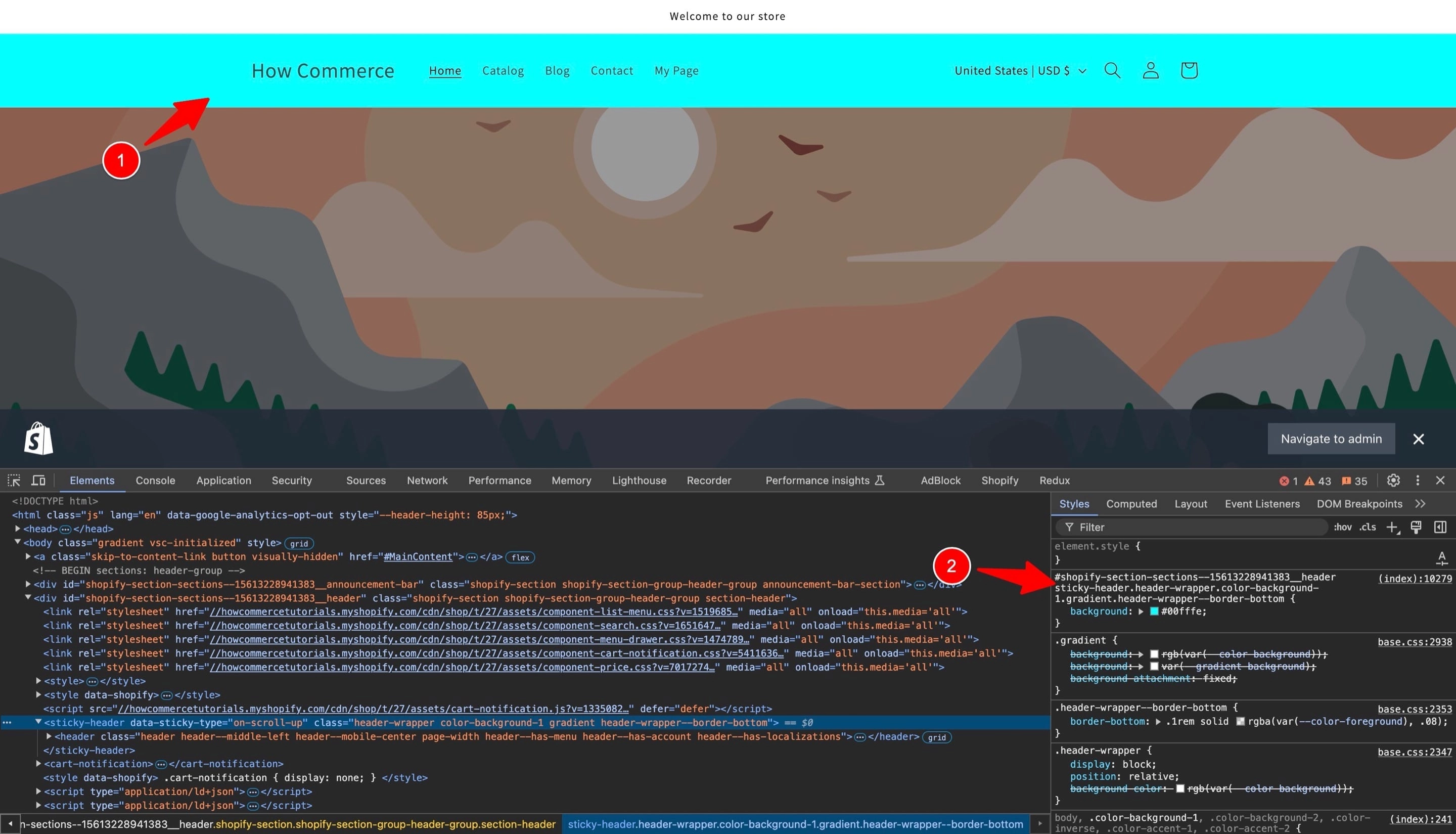
Task: Select the Computed styles tab
Action: [x=1131, y=504]
